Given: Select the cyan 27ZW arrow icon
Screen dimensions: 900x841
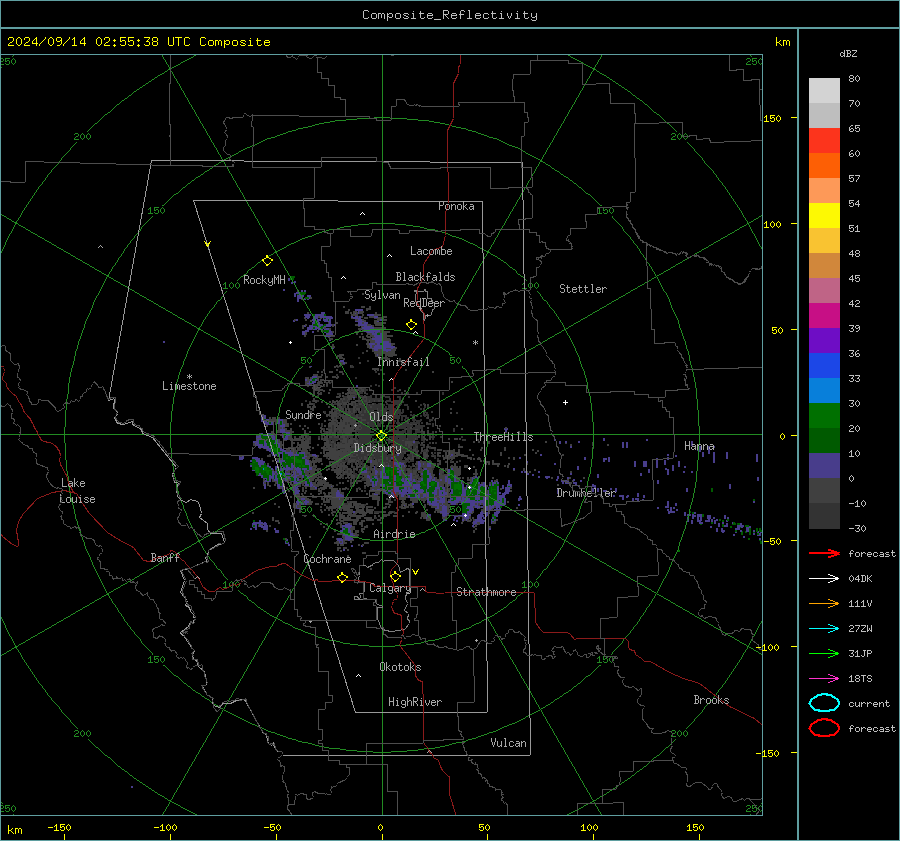Looking at the screenshot, I should pyautogui.click(x=824, y=629).
